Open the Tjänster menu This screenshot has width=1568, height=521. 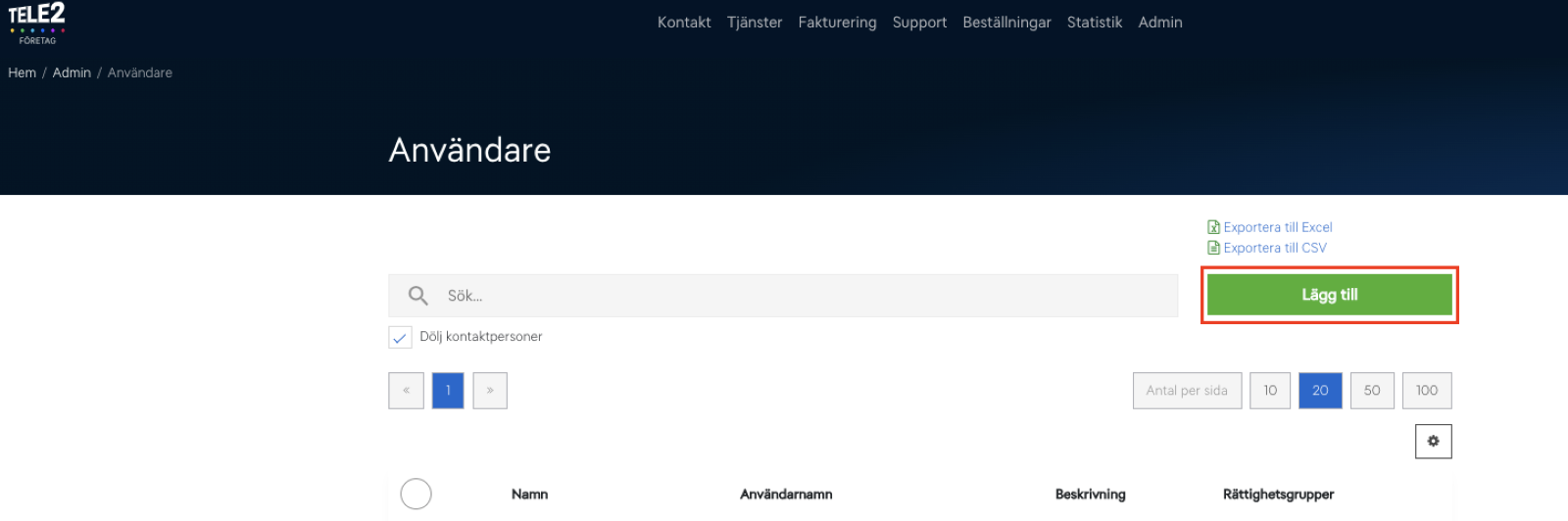[x=755, y=23]
